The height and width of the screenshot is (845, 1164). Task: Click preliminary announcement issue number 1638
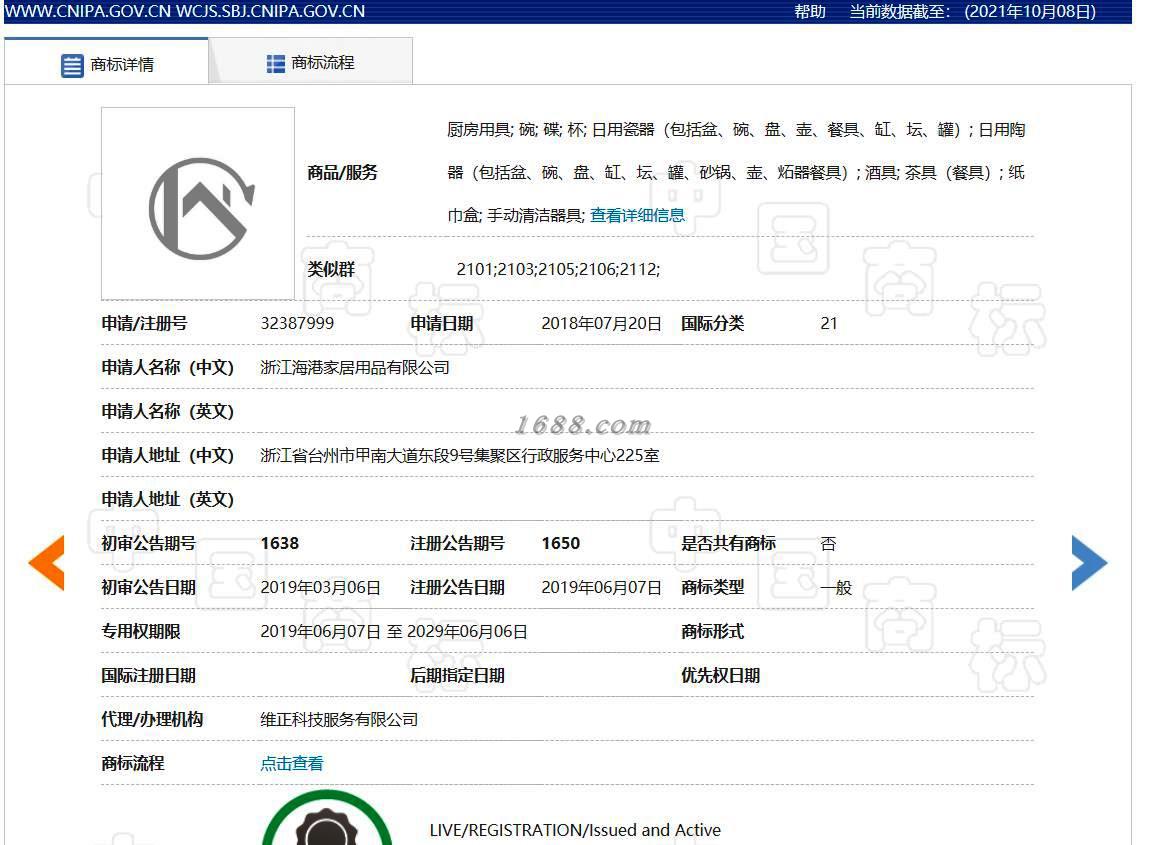tap(280, 544)
